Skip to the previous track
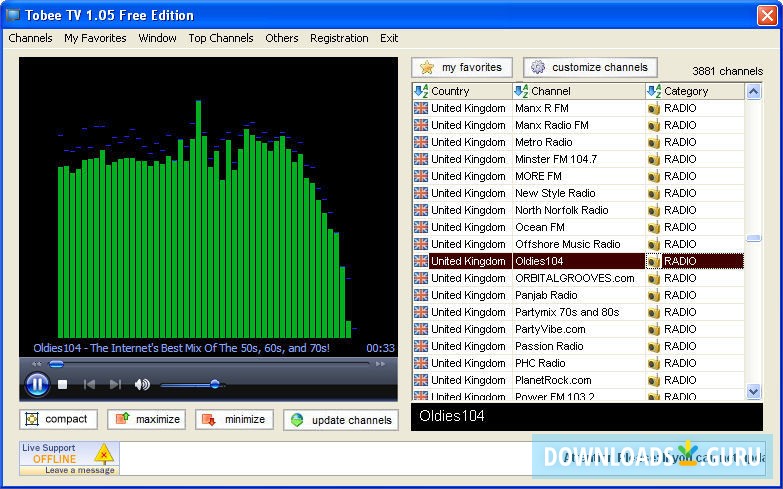 89,384
